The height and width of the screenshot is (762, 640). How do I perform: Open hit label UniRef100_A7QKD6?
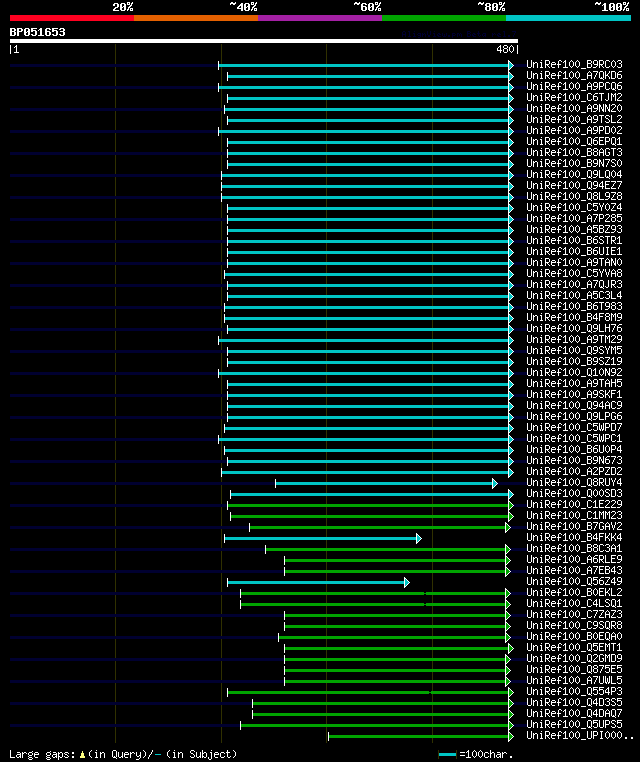coord(574,75)
